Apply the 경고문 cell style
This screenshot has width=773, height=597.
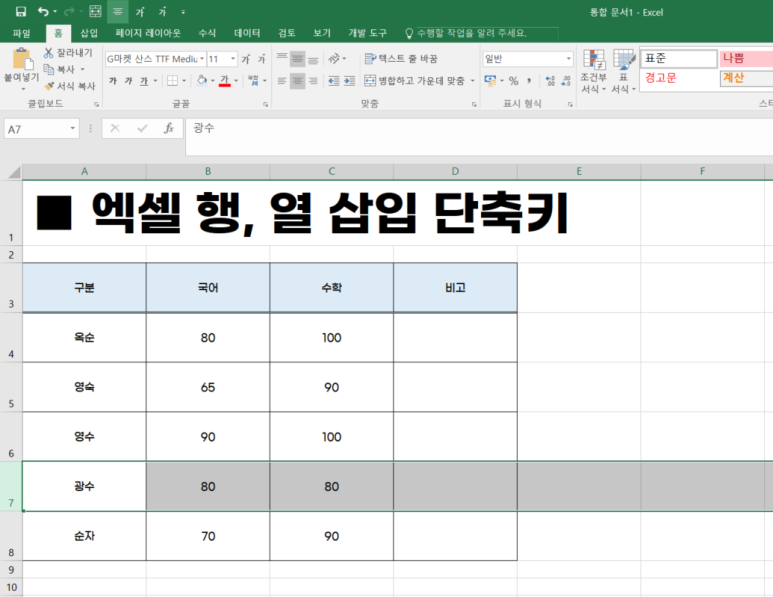click(x=679, y=78)
